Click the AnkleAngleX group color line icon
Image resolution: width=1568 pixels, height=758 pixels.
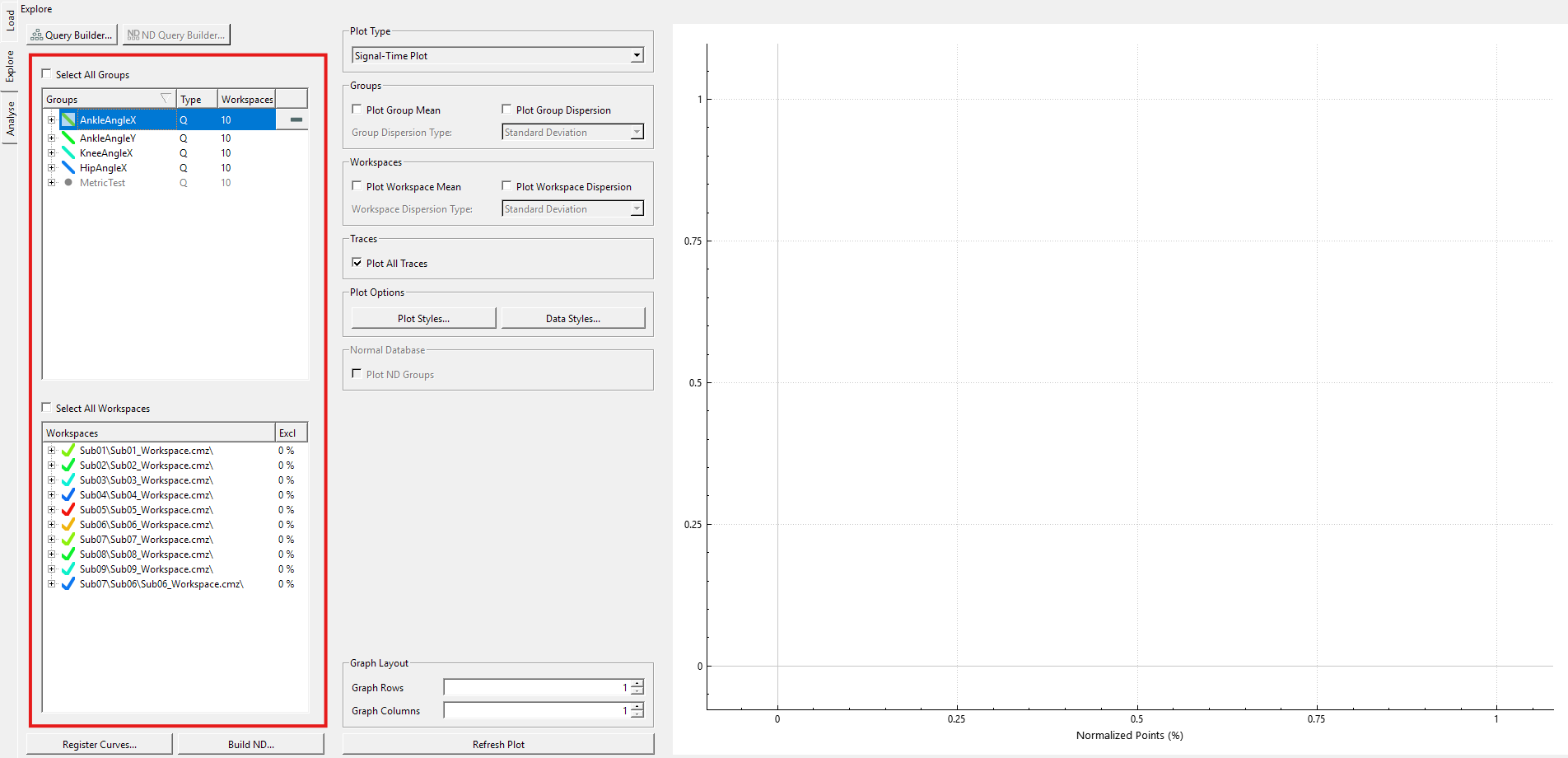68,120
